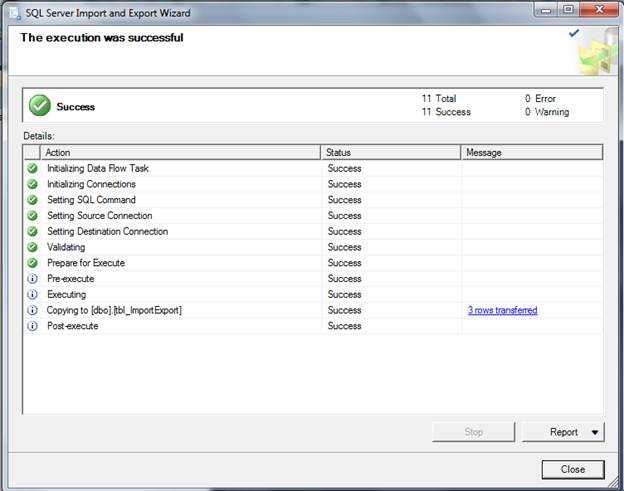Click the '0 Warning' summary text

[x=547, y=112]
